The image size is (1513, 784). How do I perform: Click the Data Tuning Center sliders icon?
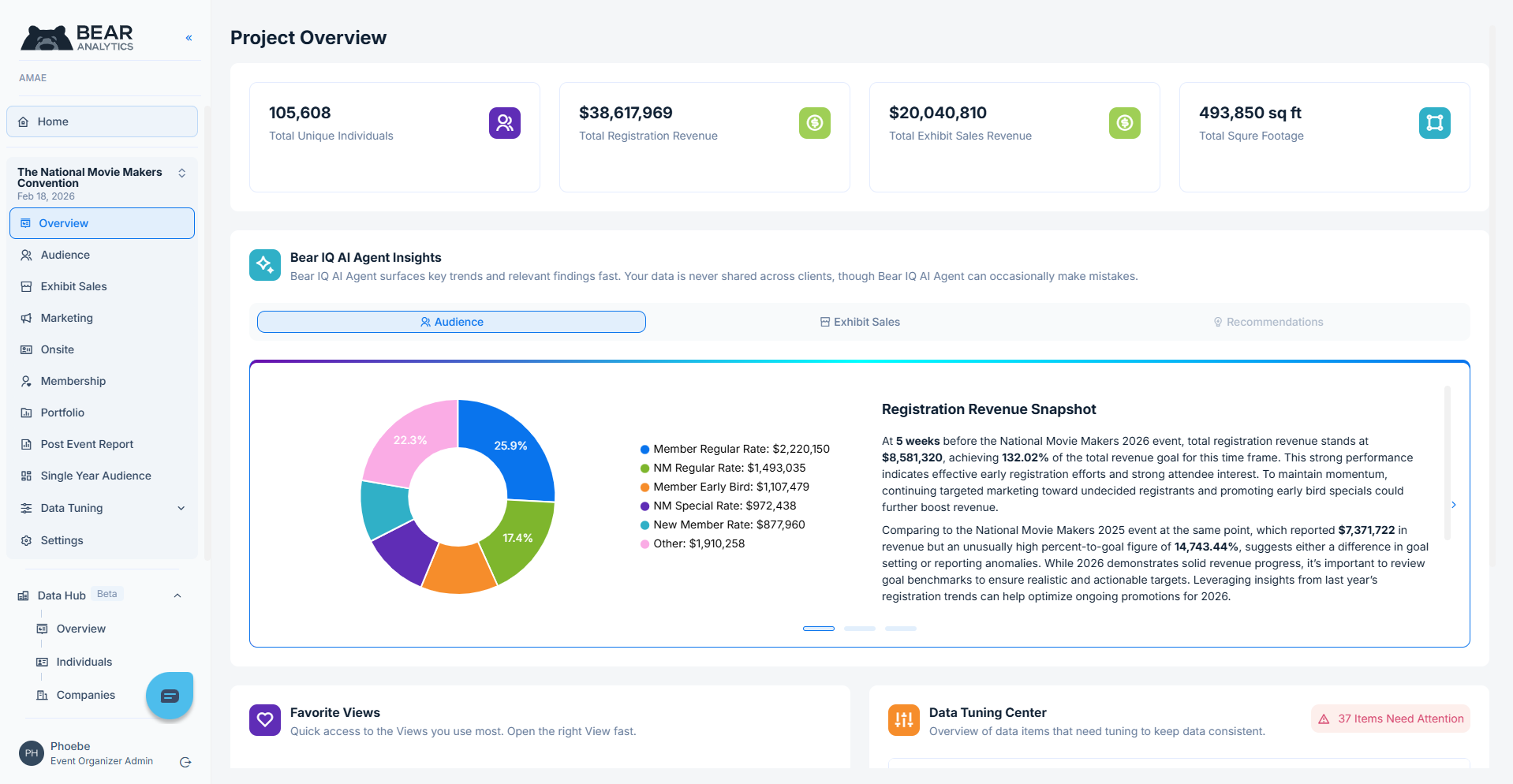coord(904,720)
